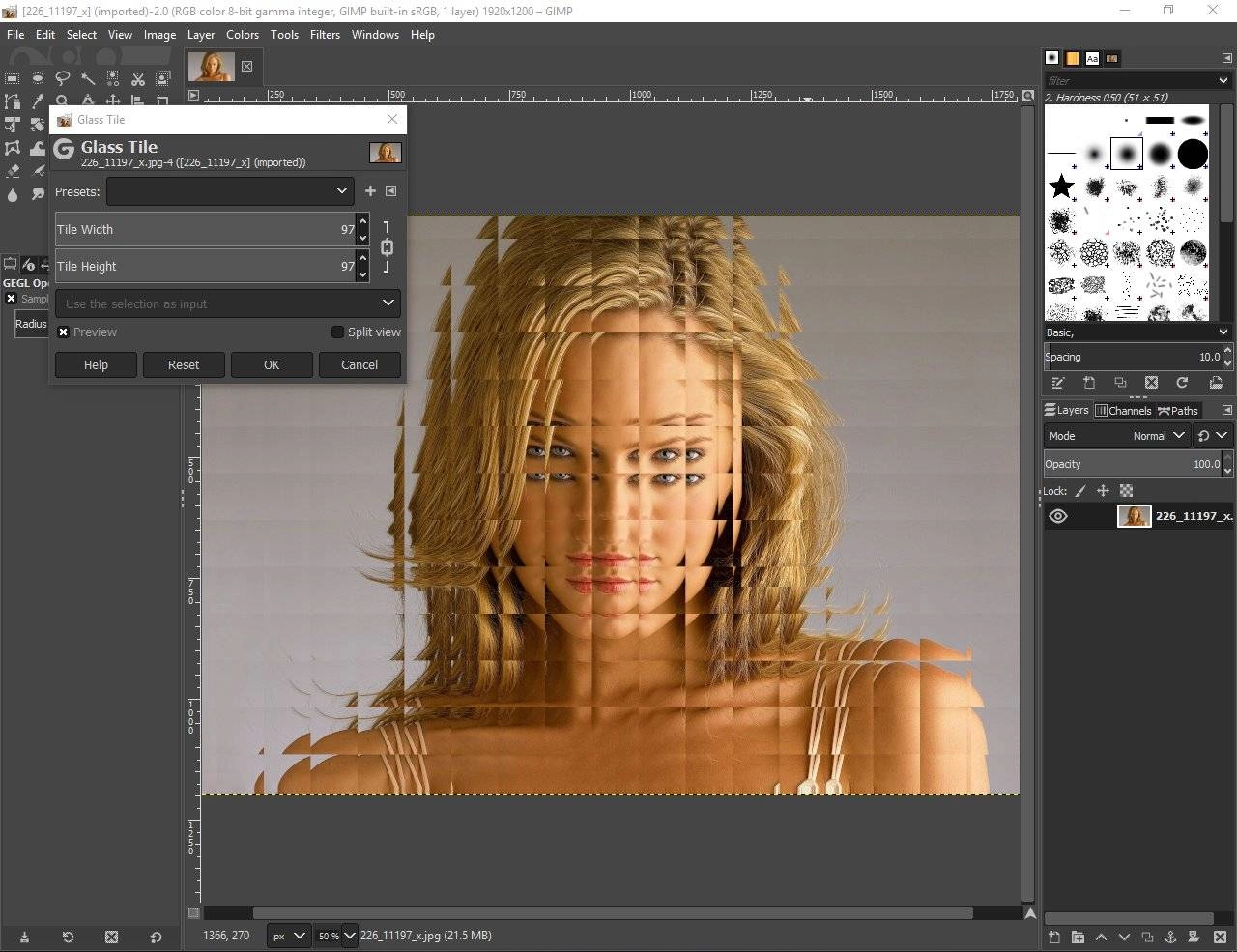The width and height of the screenshot is (1237, 952).
Task: Select the Scissors Select tool
Action: (x=138, y=78)
